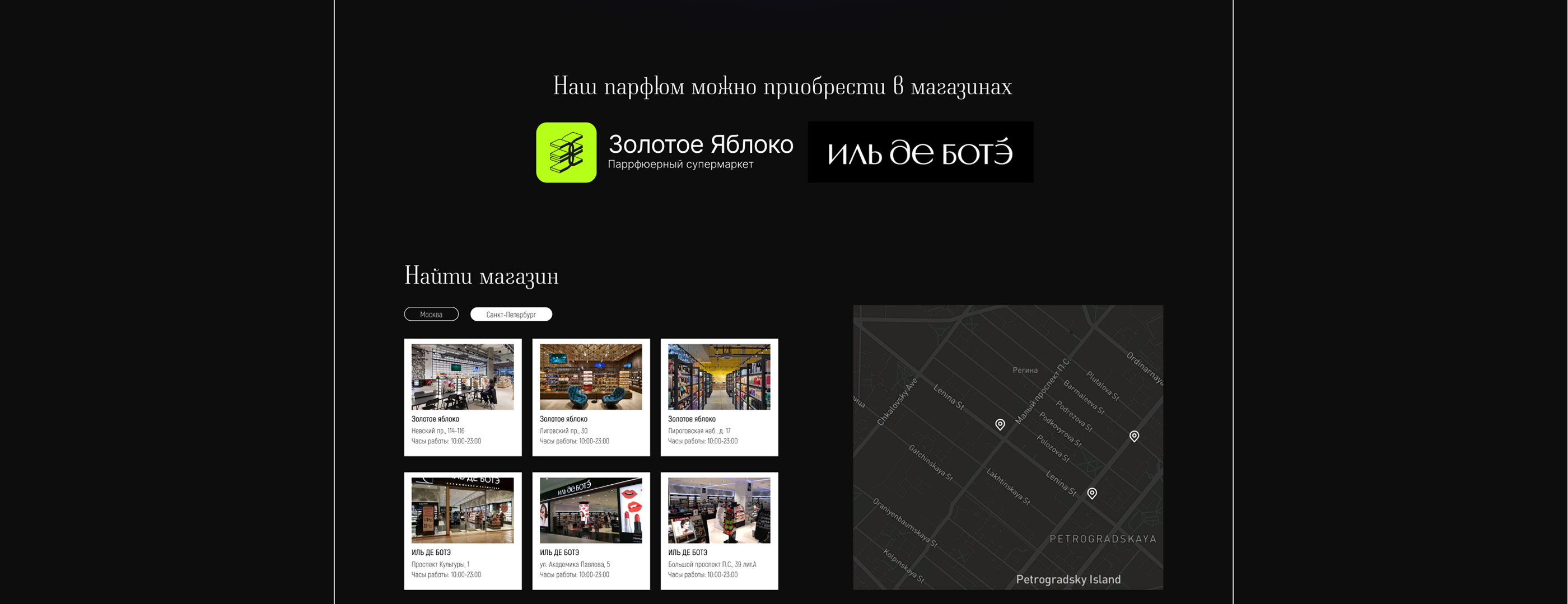Click the green Золотое Яблоко logo icon

[x=566, y=152]
